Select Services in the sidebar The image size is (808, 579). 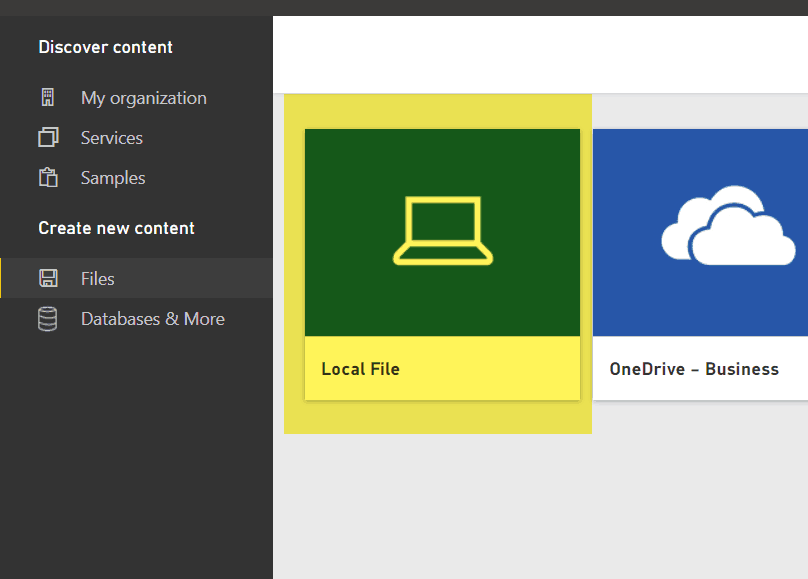click(112, 138)
